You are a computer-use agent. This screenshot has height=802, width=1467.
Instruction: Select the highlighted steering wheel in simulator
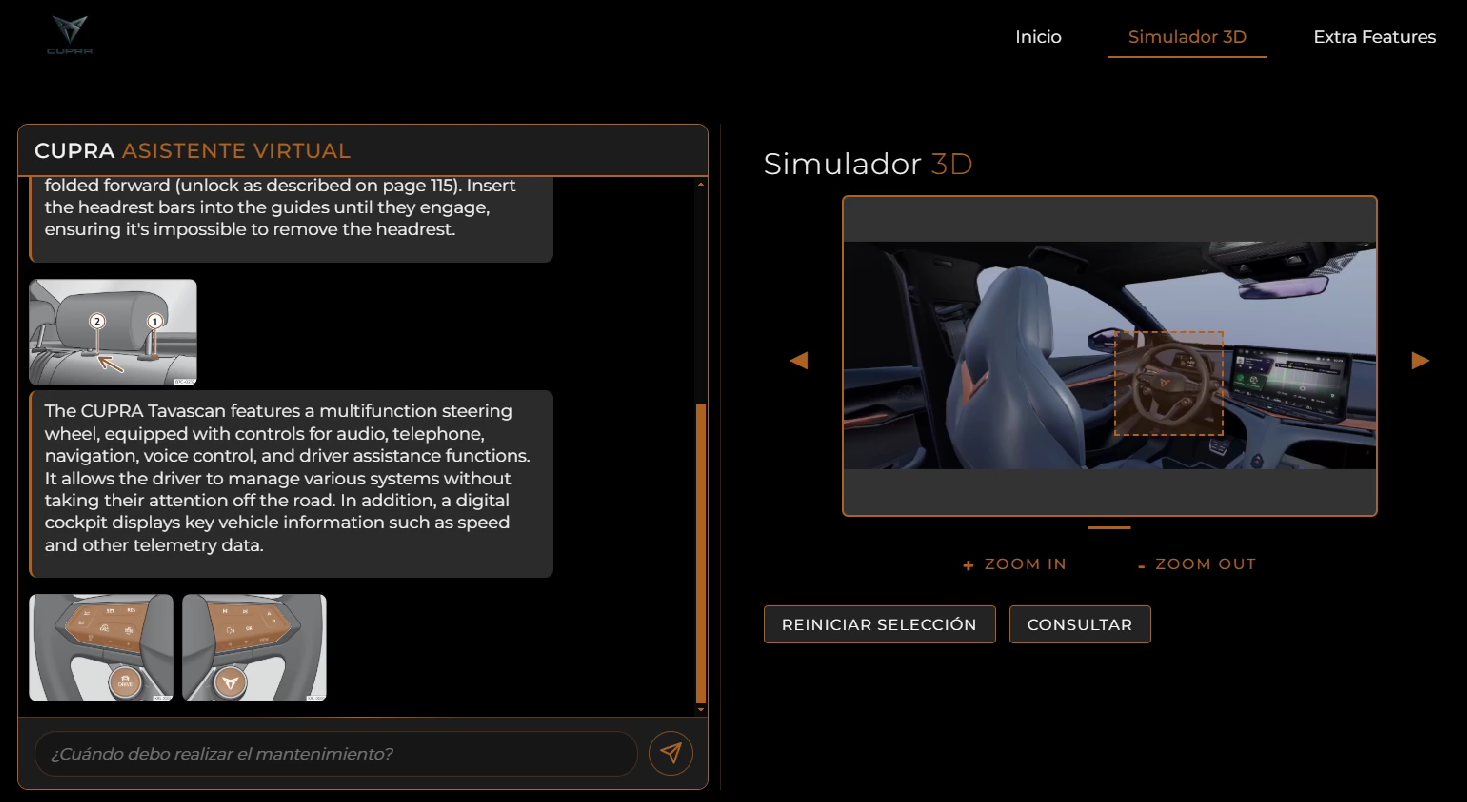click(x=1169, y=383)
